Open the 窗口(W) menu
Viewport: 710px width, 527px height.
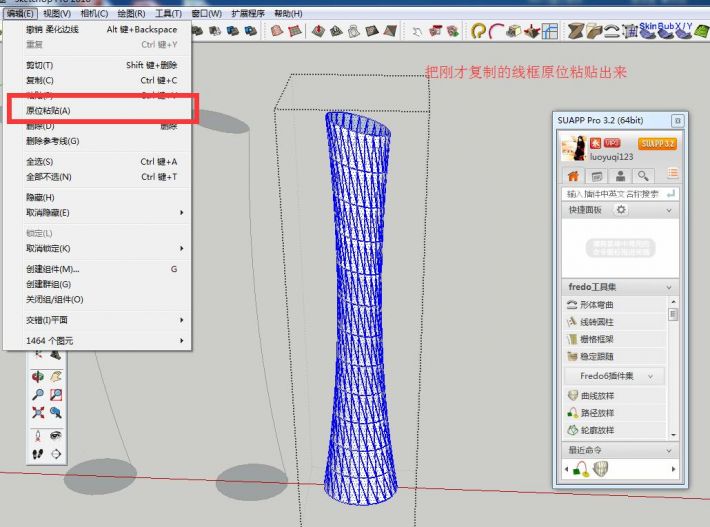pos(206,14)
